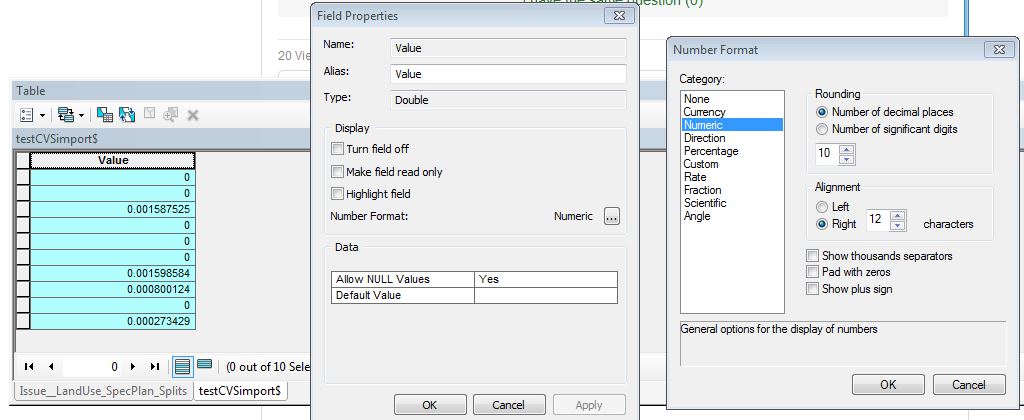Viewport: 1024px width, 420px height.
Task: Enable Turn field off checkbox
Action: coord(338,149)
